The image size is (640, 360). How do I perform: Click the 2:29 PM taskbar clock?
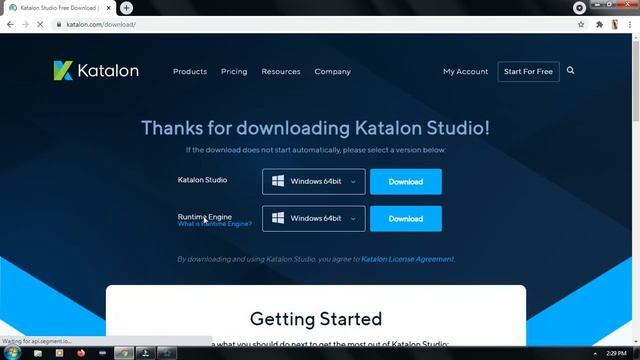pyautogui.click(x=616, y=353)
